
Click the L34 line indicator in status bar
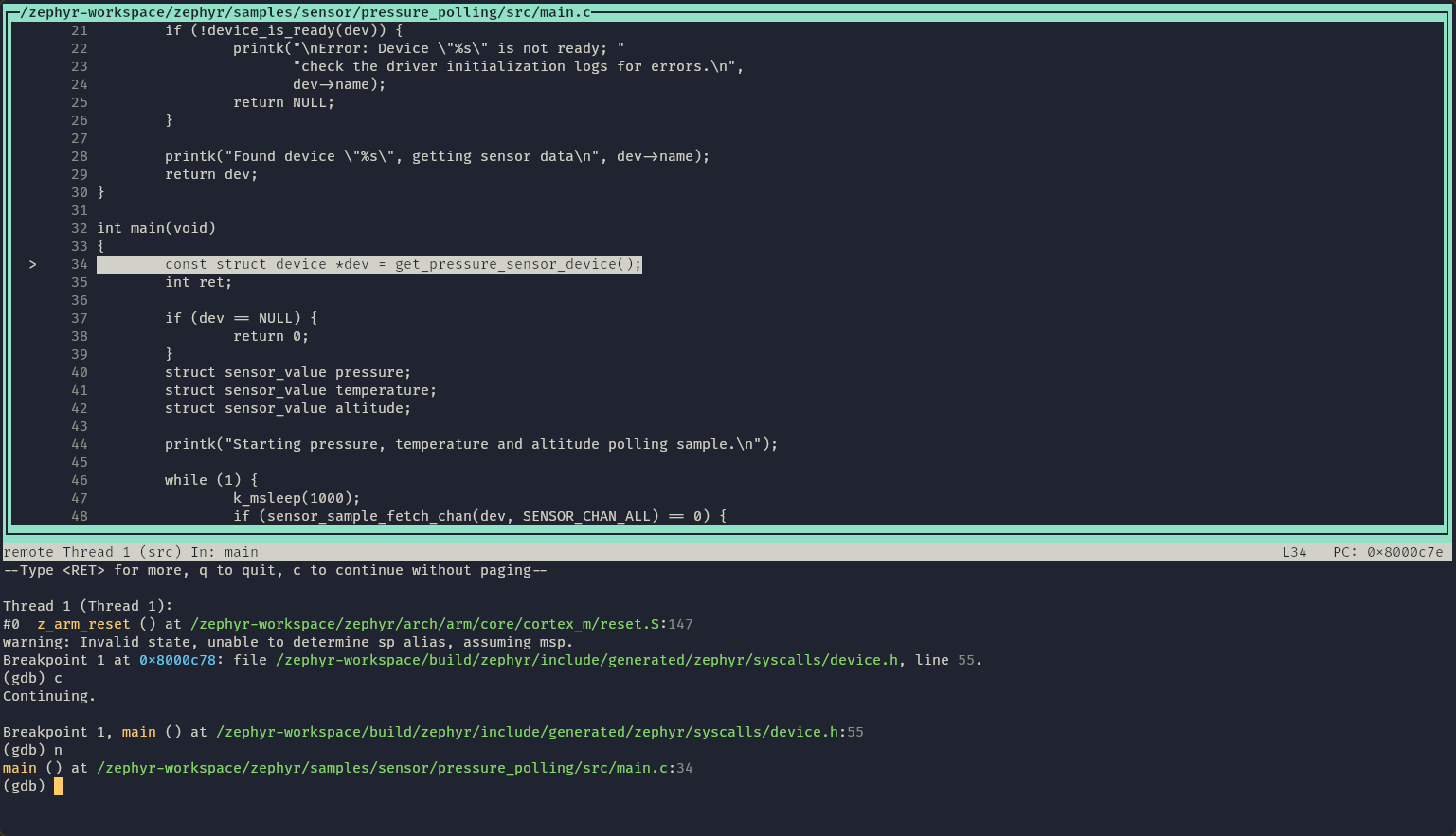click(1294, 552)
